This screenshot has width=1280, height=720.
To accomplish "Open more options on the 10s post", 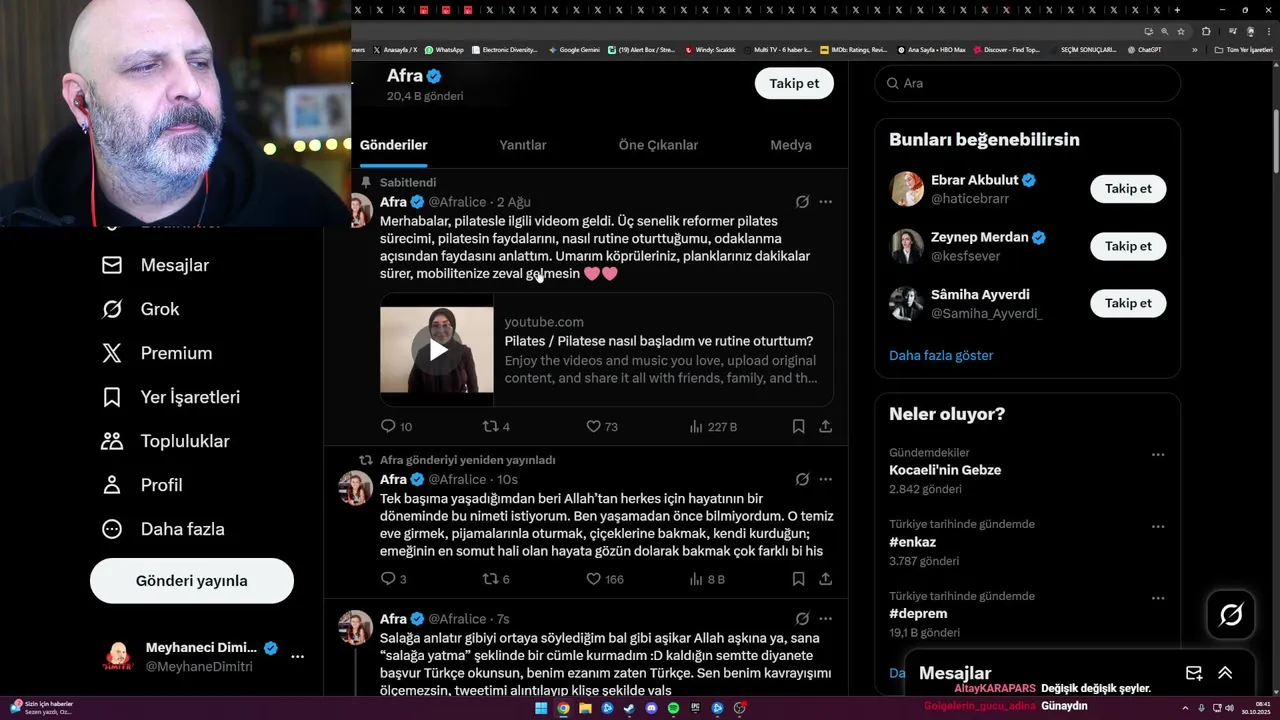I will pos(825,479).
